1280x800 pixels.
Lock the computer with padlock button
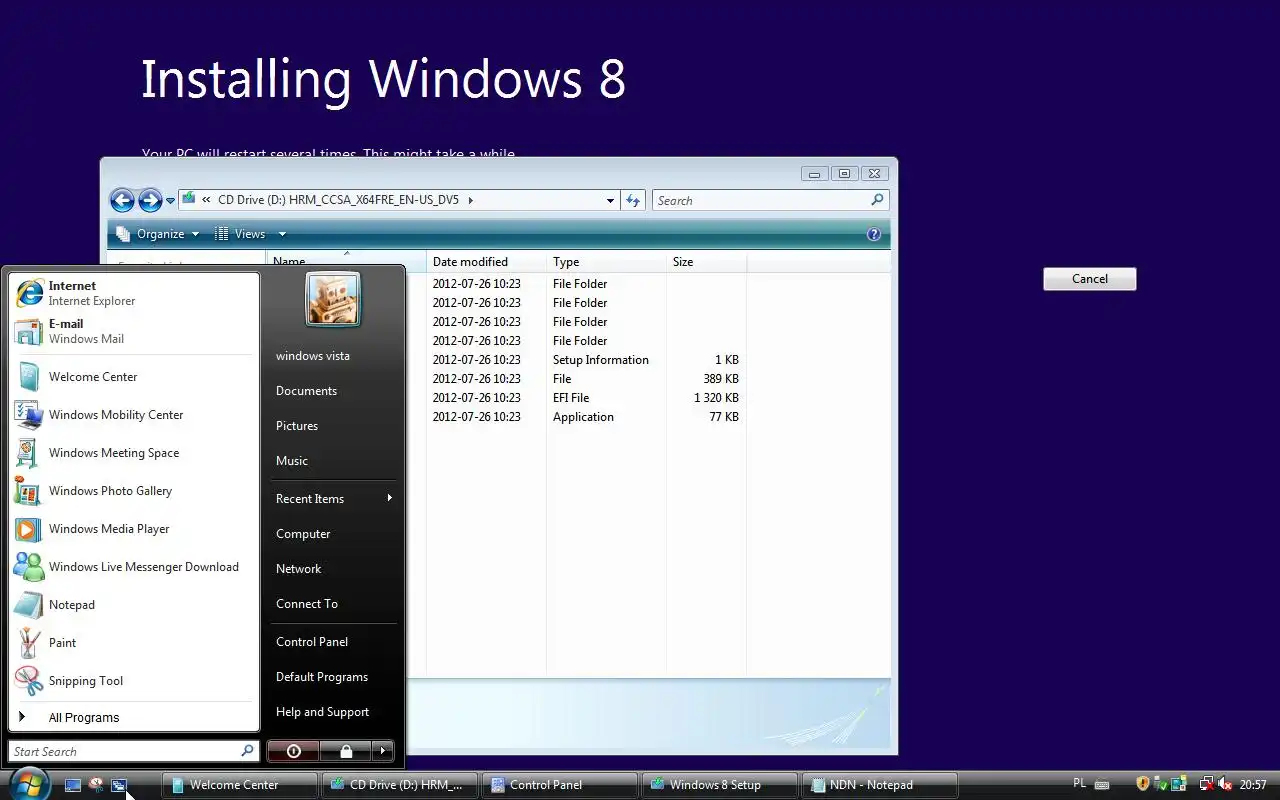point(345,750)
